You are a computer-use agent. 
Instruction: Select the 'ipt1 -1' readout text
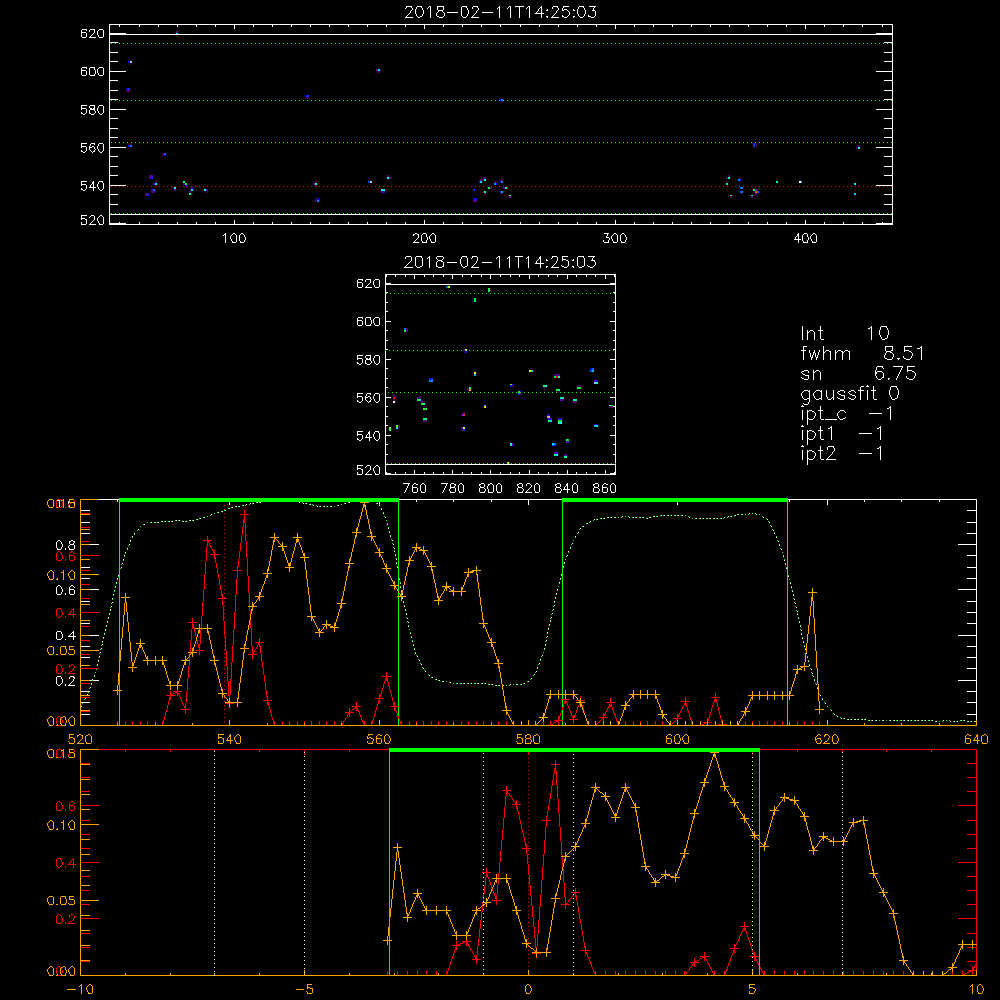pyautogui.click(x=842, y=434)
